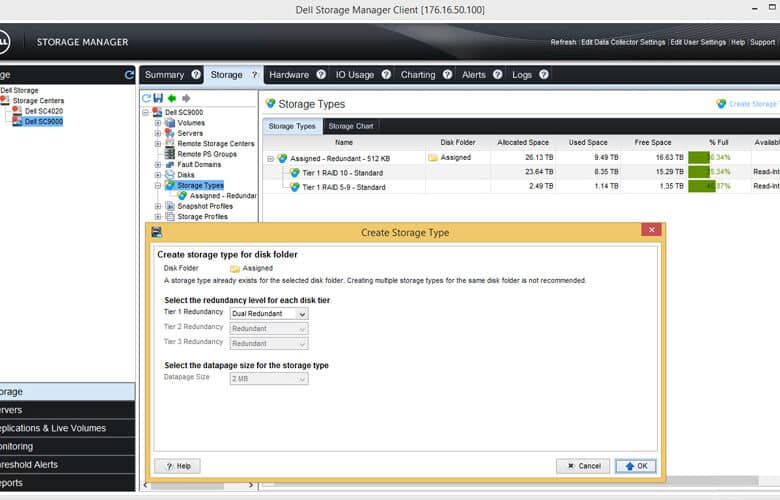Click the gray forward arrow in tree toolbar
The height and width of the screenshot is (500, 780).
(x=186, y=98)
